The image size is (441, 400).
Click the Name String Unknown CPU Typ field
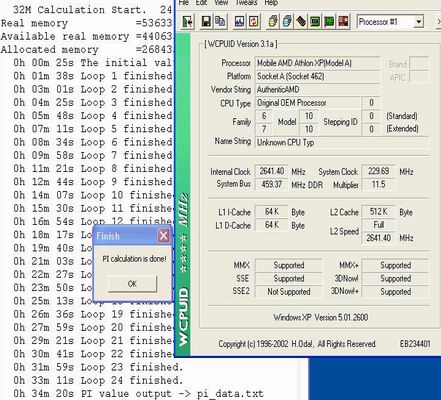tap(342, 142)
